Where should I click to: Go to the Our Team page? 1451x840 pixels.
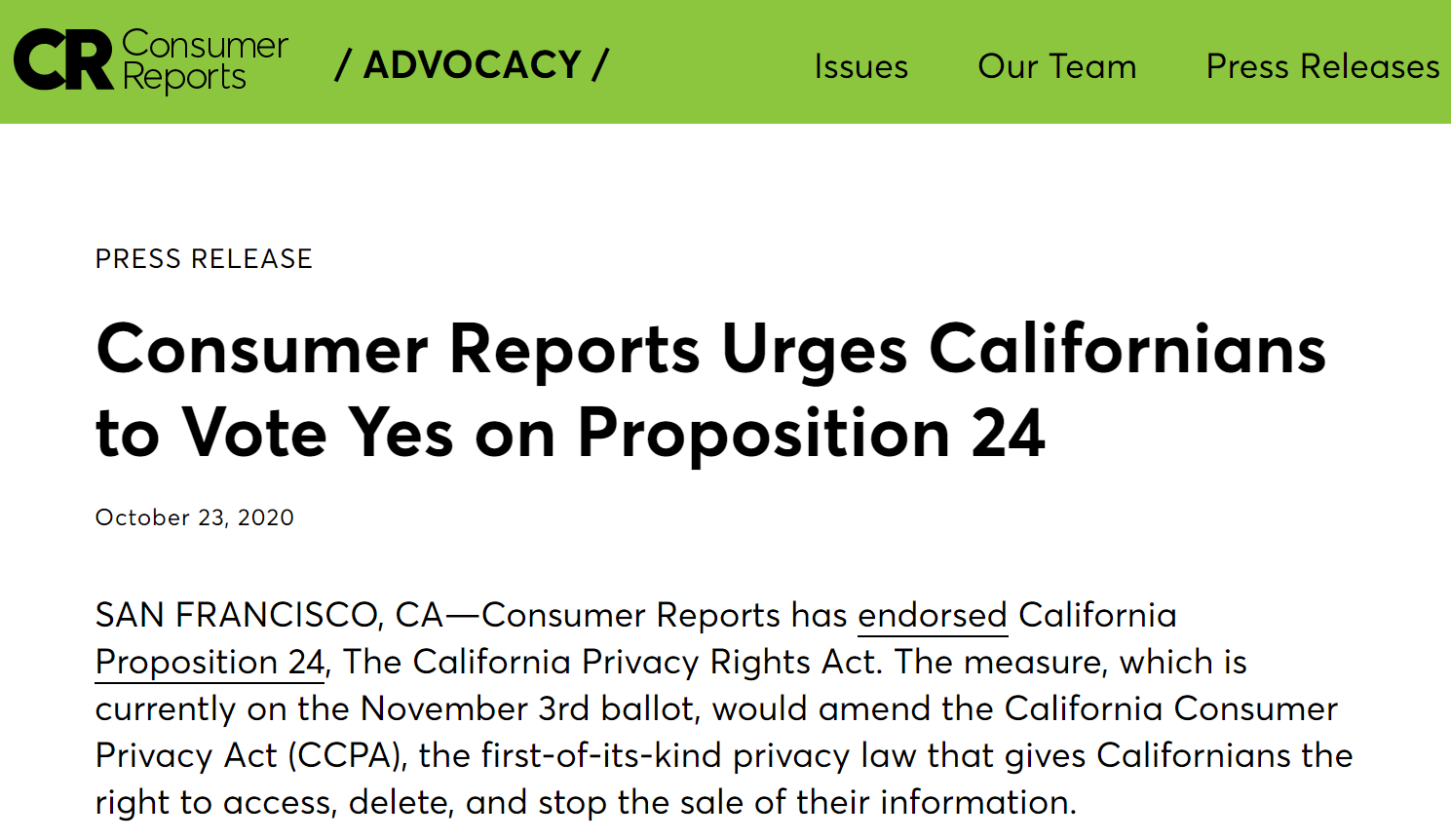pyautogui.click(x=1057, y=66)
